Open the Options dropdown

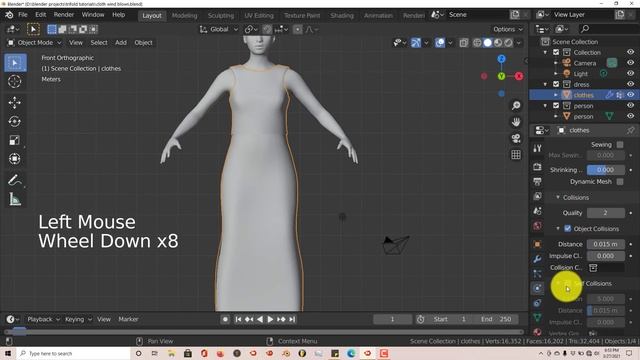[x=507, y=29]
